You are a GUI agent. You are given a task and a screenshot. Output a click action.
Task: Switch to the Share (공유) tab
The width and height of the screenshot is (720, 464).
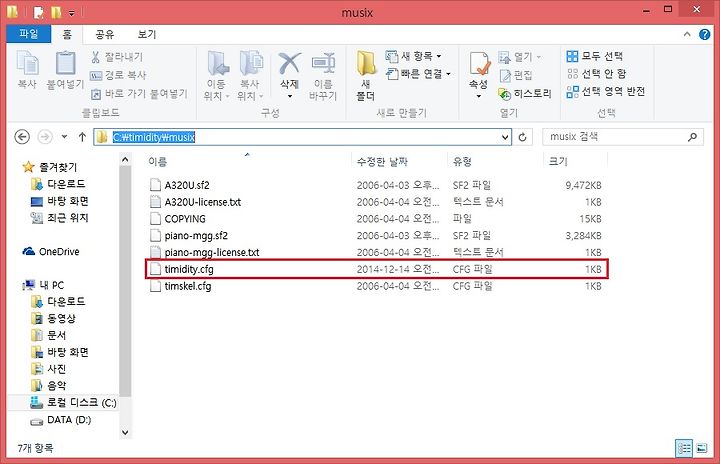tap(105, 34)
